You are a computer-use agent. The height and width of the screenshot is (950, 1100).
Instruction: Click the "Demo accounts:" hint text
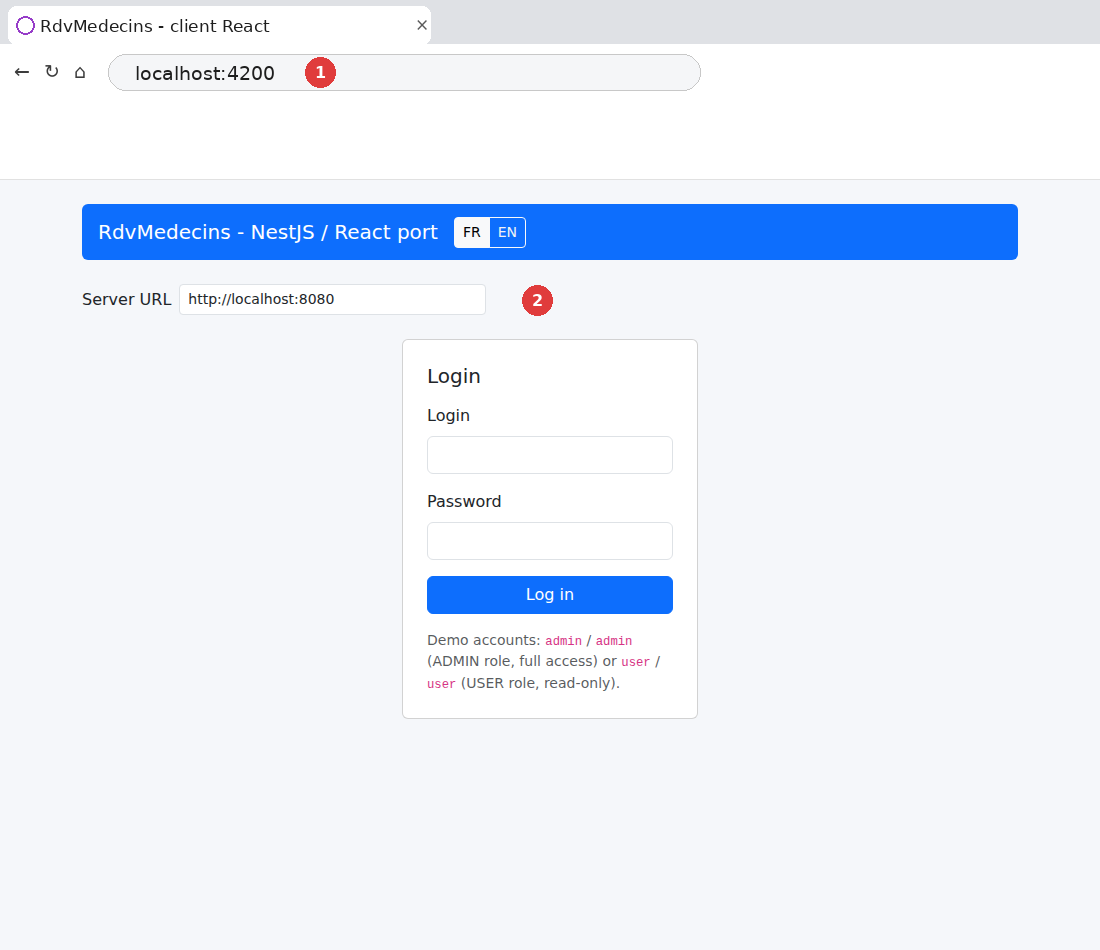pos(483,640)
